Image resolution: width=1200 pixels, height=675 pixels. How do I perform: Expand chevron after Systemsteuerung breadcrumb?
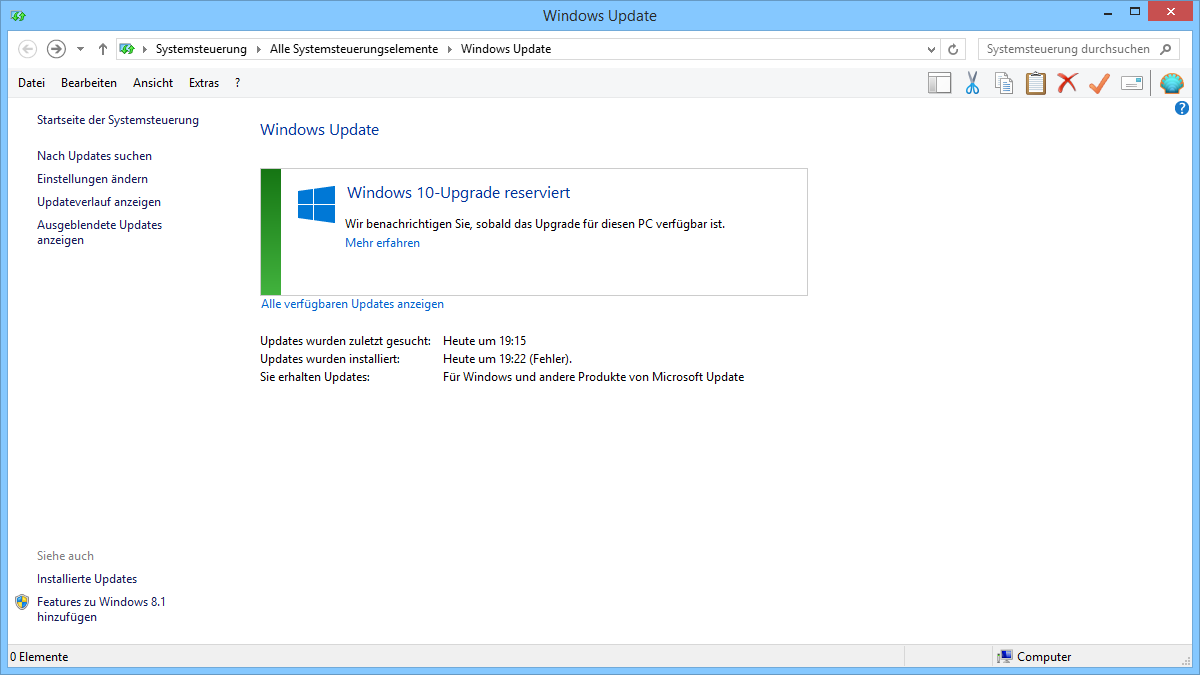point(258,49)
